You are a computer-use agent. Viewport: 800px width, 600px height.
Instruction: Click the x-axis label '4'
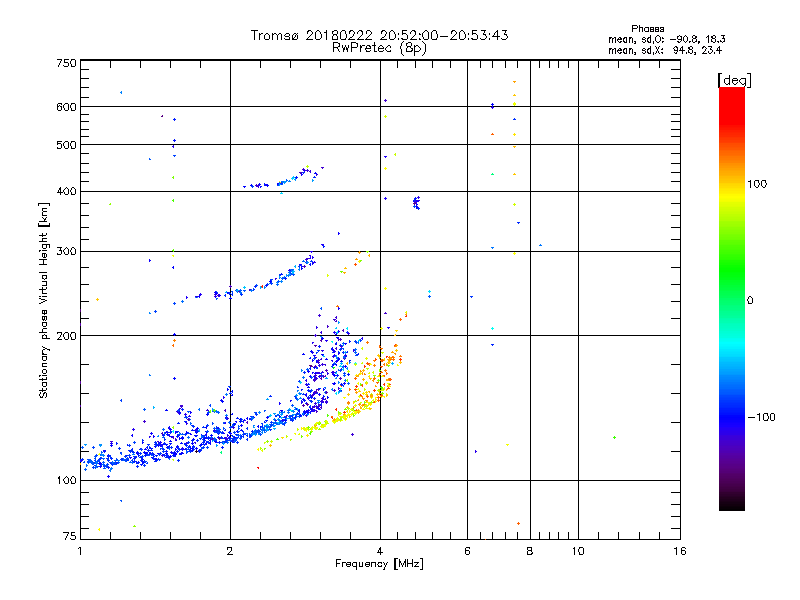(380, 551)
